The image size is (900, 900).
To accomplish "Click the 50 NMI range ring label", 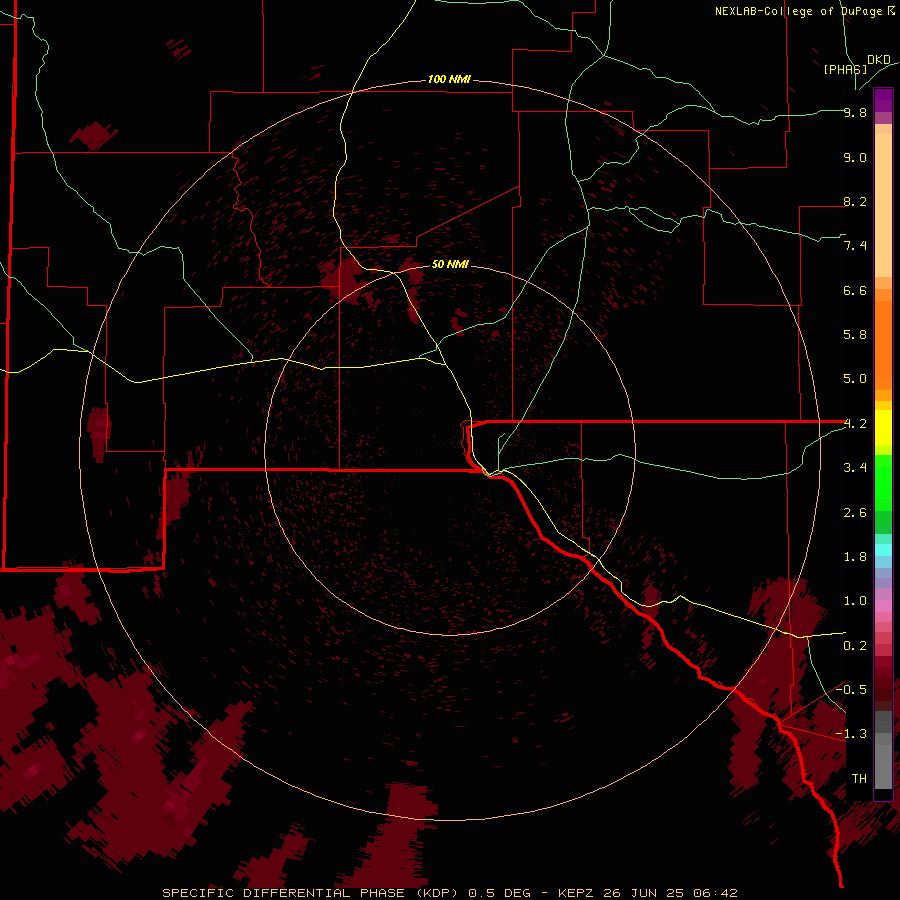I will tap(450, 264).
